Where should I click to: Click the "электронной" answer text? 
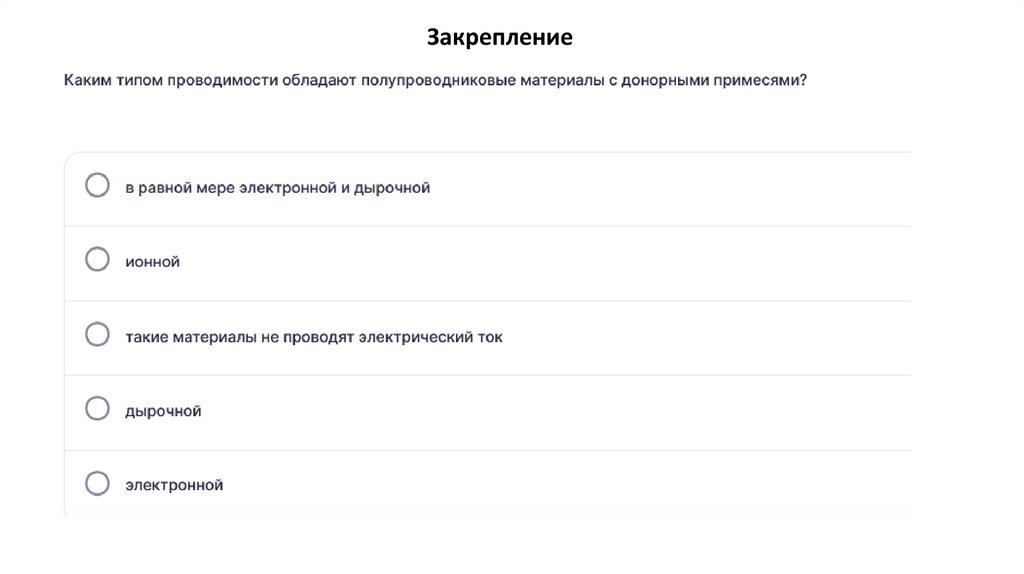pos(174,485)
